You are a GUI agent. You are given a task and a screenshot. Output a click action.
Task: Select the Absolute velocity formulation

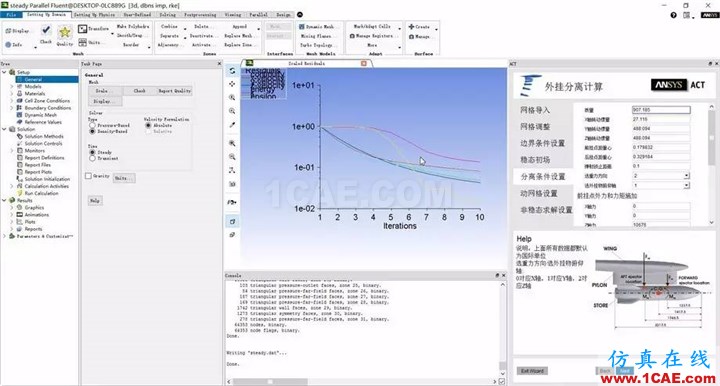148,125
